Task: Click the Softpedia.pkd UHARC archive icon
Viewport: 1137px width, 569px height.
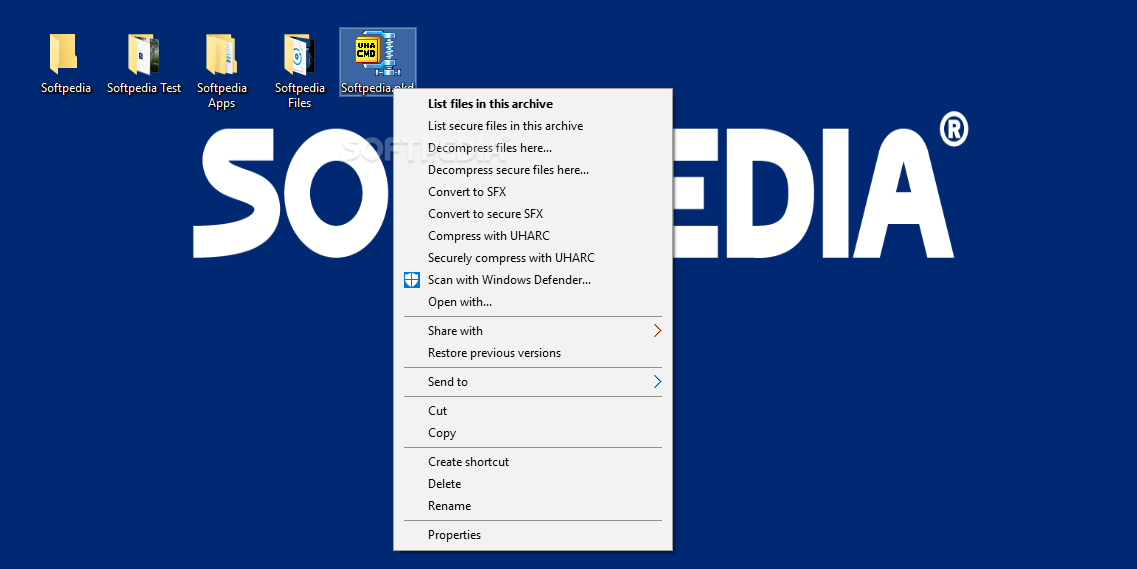Action: pos(377,54)
